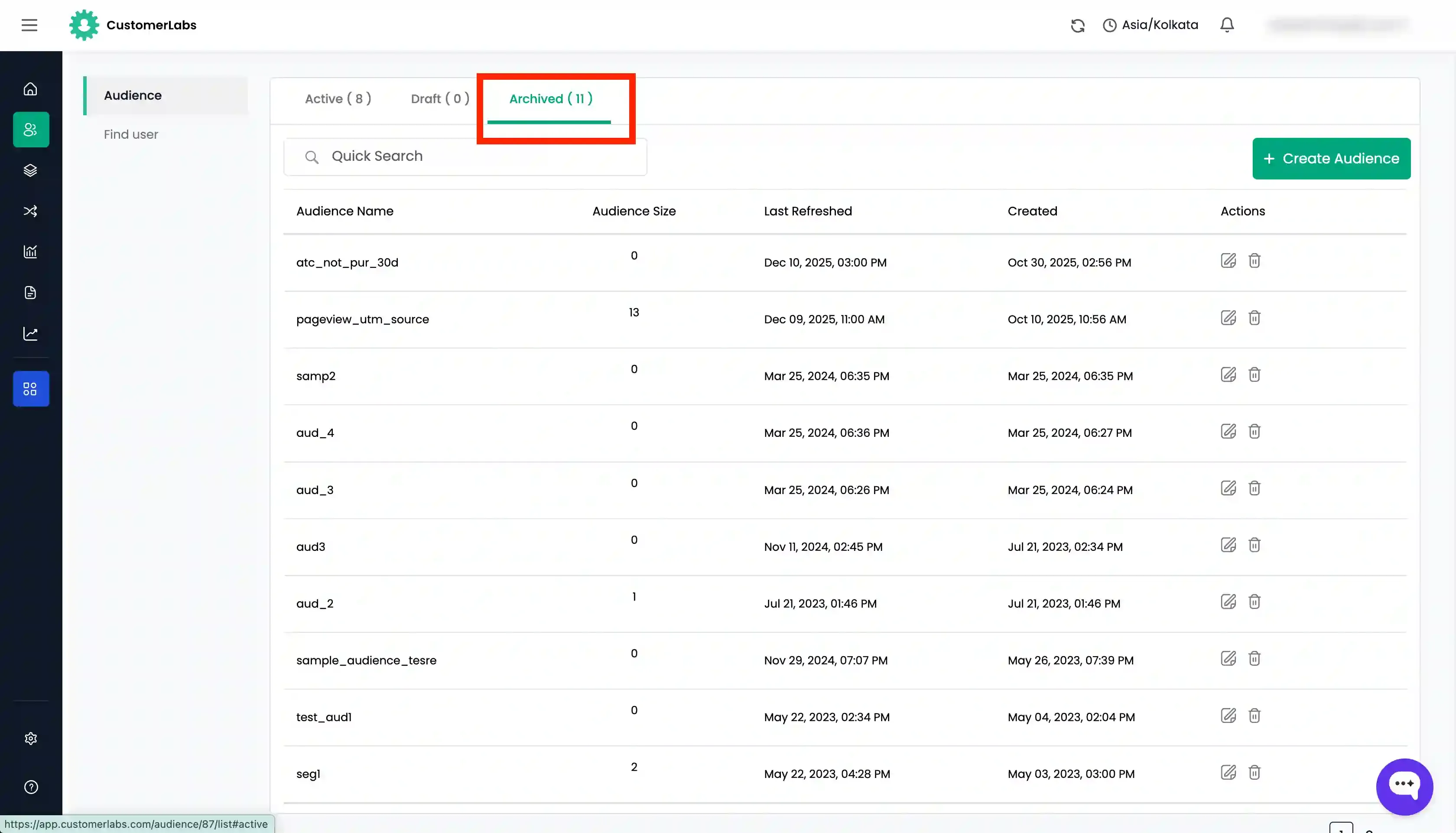Viewport: 1456px width, 833px height.
Task: Delete the aud_2 audience
Action: 1254,602
